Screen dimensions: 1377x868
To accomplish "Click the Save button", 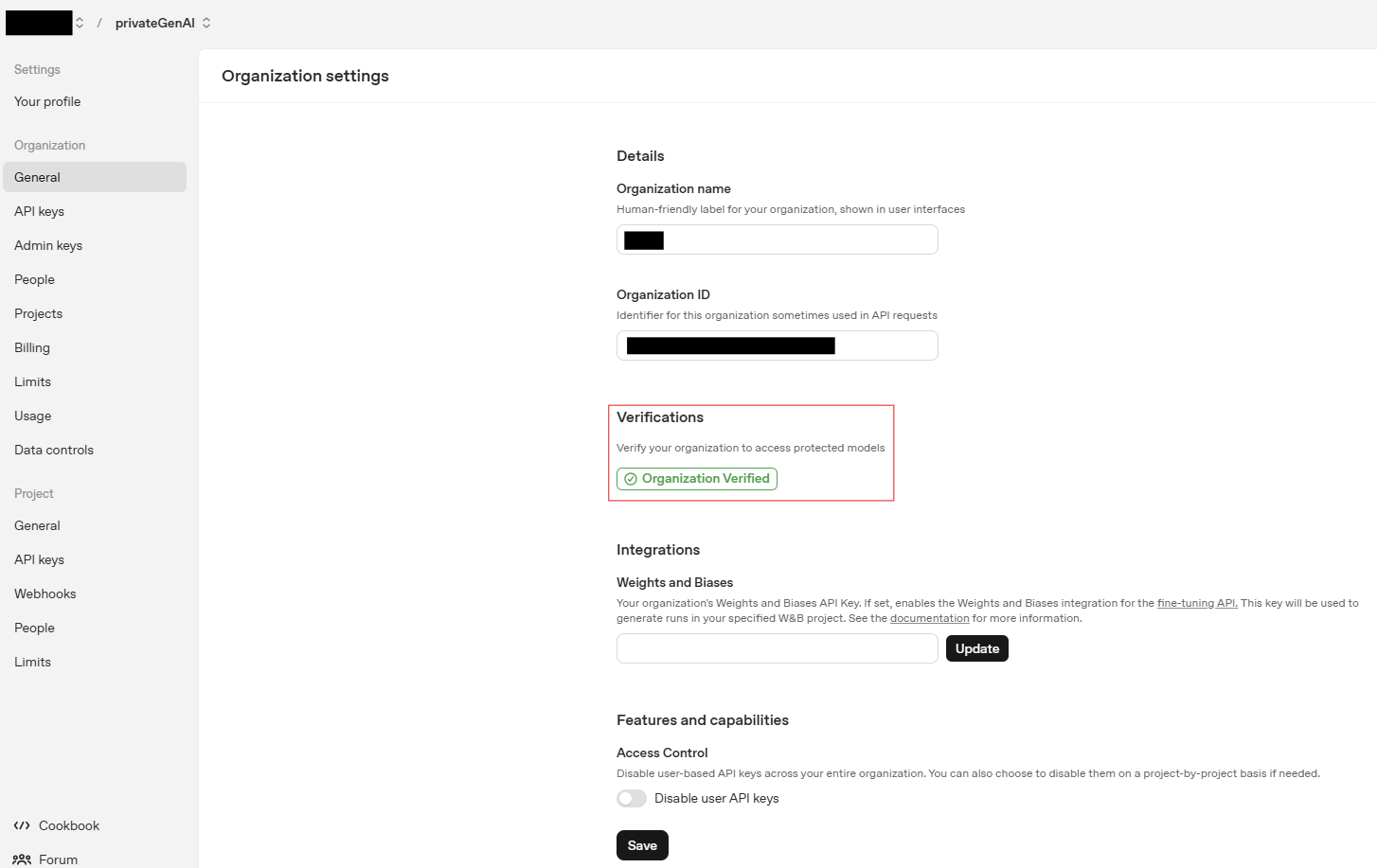I will 642,845.
